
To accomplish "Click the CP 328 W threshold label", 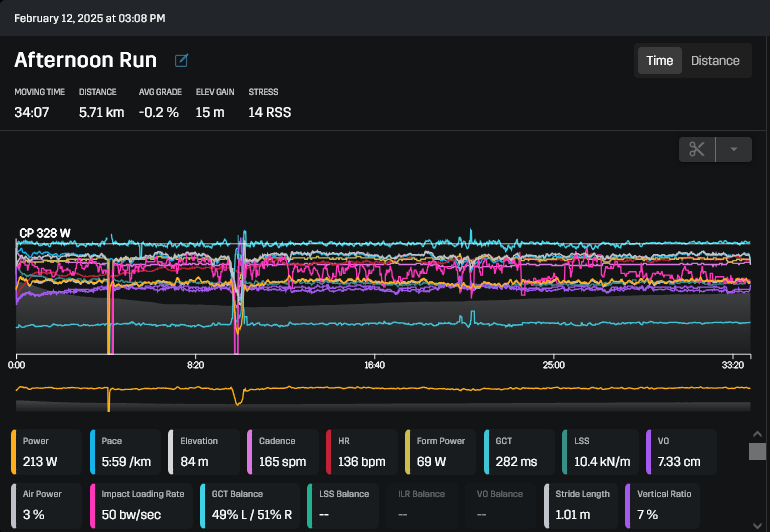I will pyautogui.click(x=45, y=233).
